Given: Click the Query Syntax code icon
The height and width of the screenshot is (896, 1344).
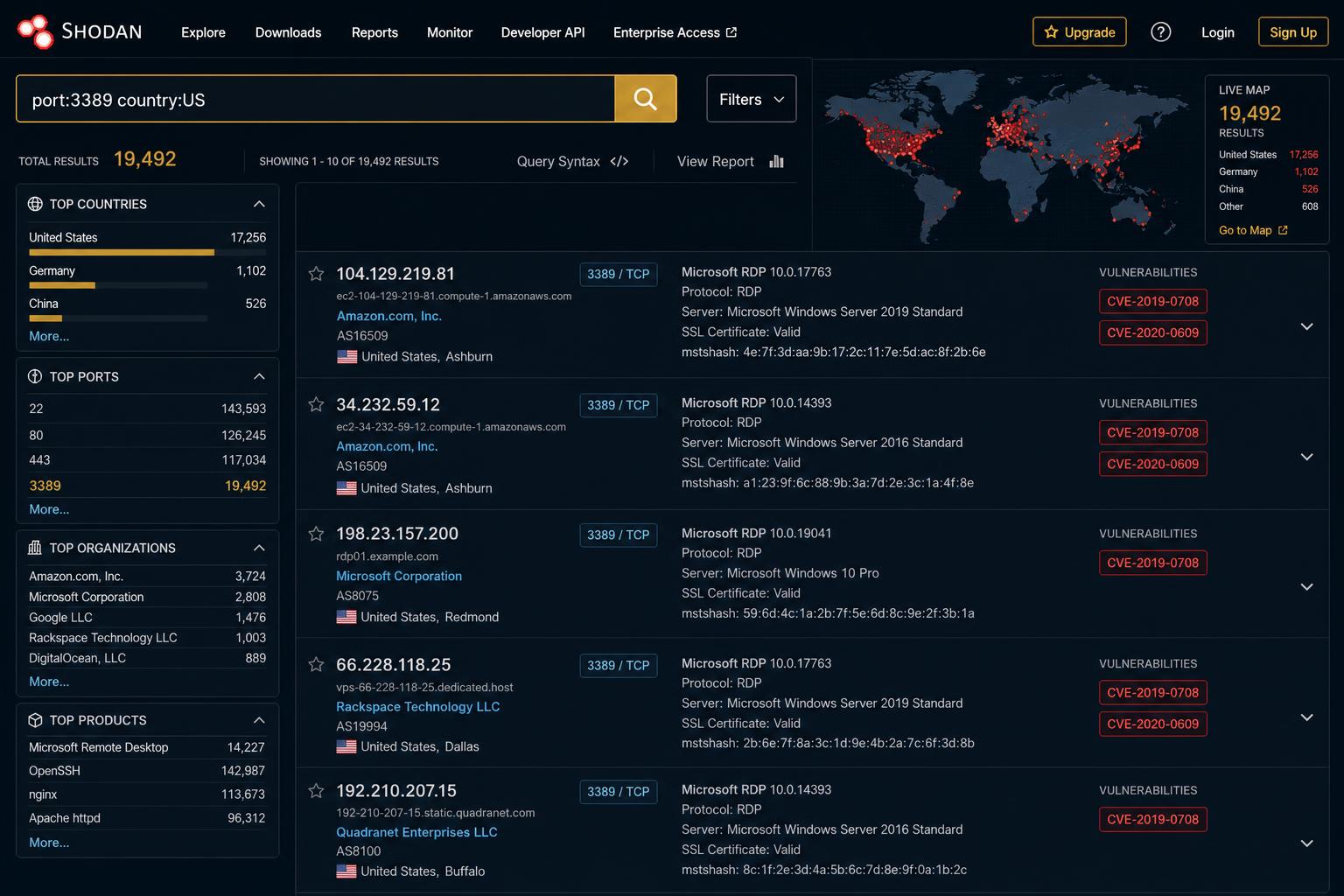Looking at the screenshot, I should (619, 161).
